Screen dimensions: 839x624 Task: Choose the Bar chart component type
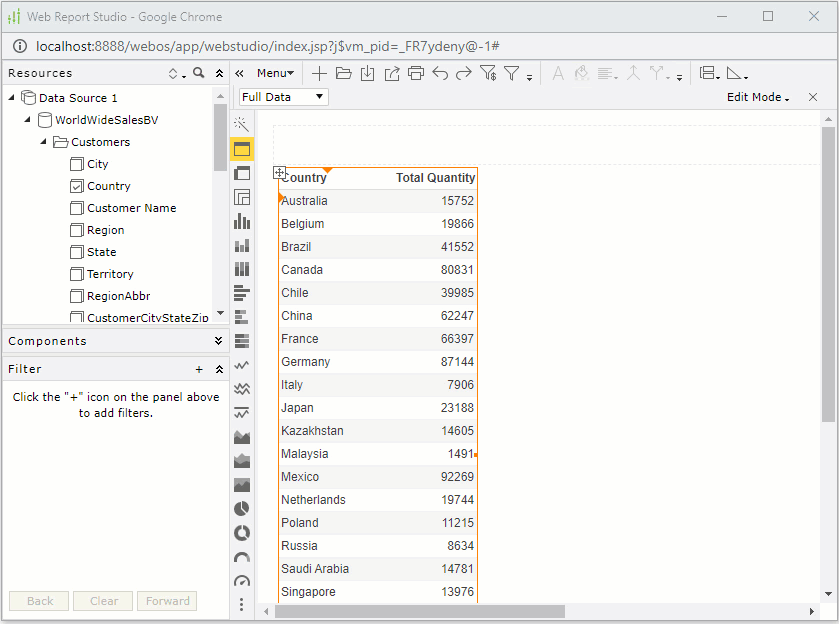coord(241,221)
